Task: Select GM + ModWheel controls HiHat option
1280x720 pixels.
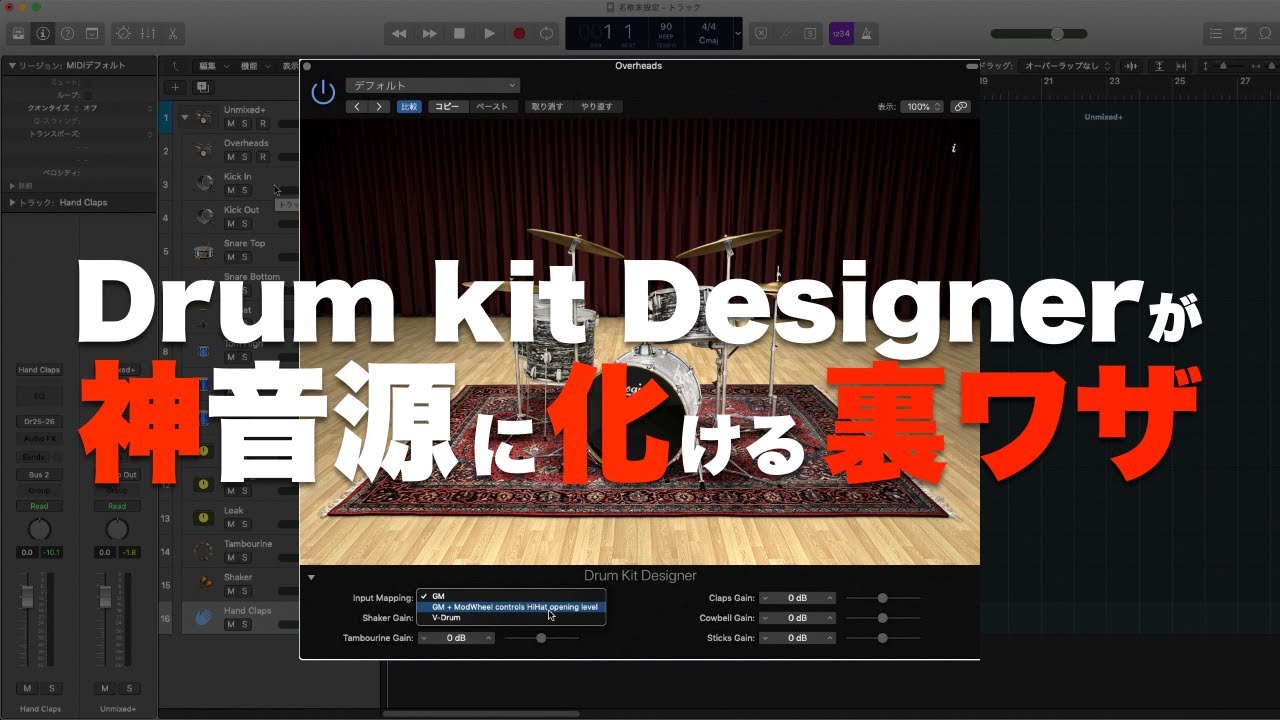Action: click(510, 607)
